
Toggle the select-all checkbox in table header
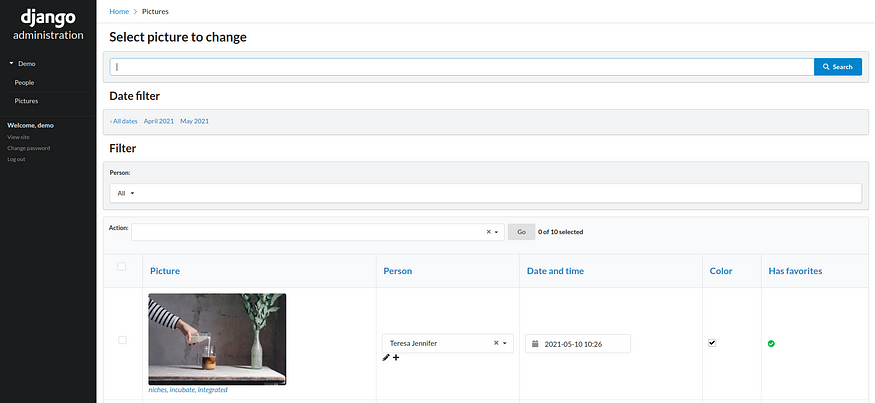tap(122, 267)
